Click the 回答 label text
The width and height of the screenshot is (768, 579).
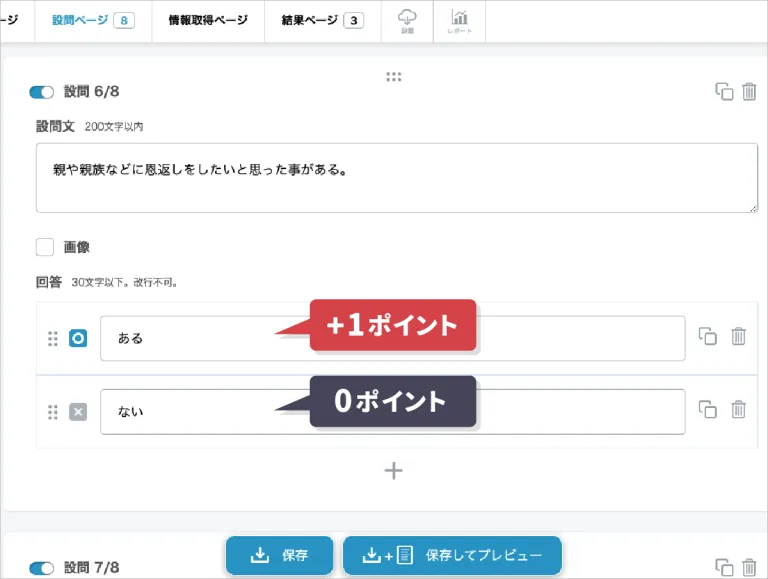[x=49, y=282]
